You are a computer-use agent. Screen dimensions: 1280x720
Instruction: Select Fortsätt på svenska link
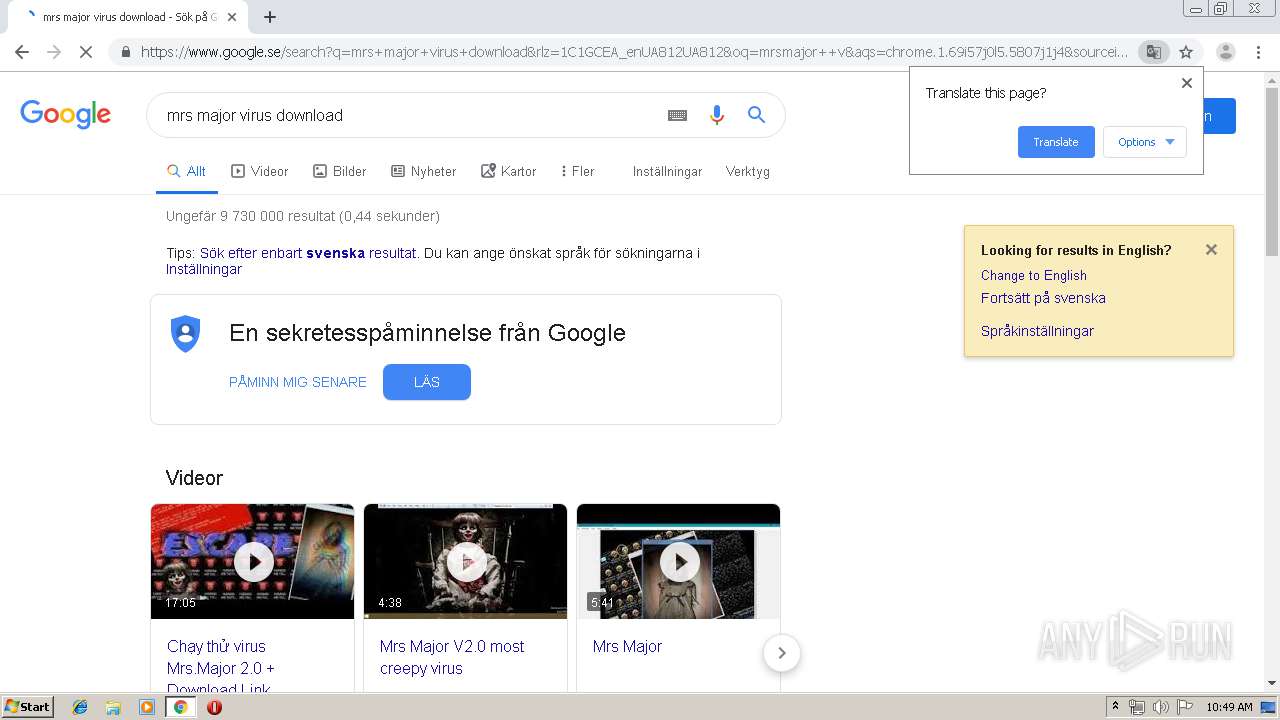[x=1043, y=298]
